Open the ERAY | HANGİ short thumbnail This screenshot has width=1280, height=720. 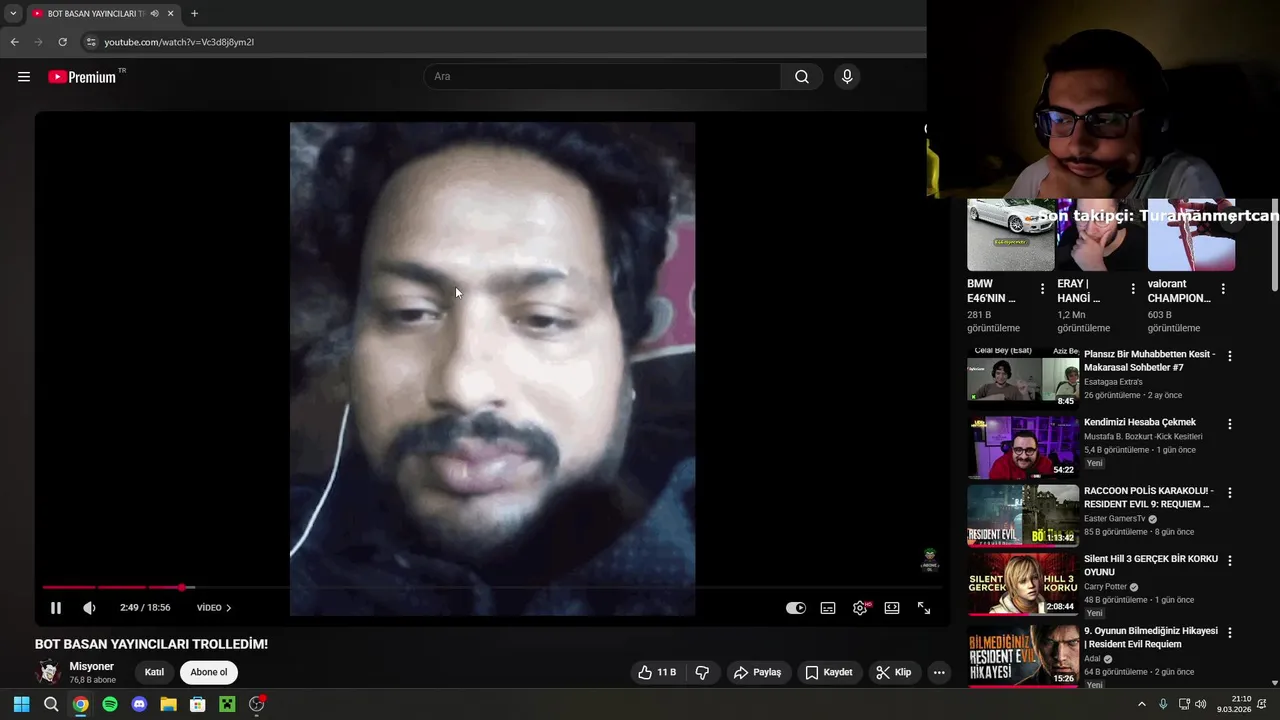click(1101, 235)
